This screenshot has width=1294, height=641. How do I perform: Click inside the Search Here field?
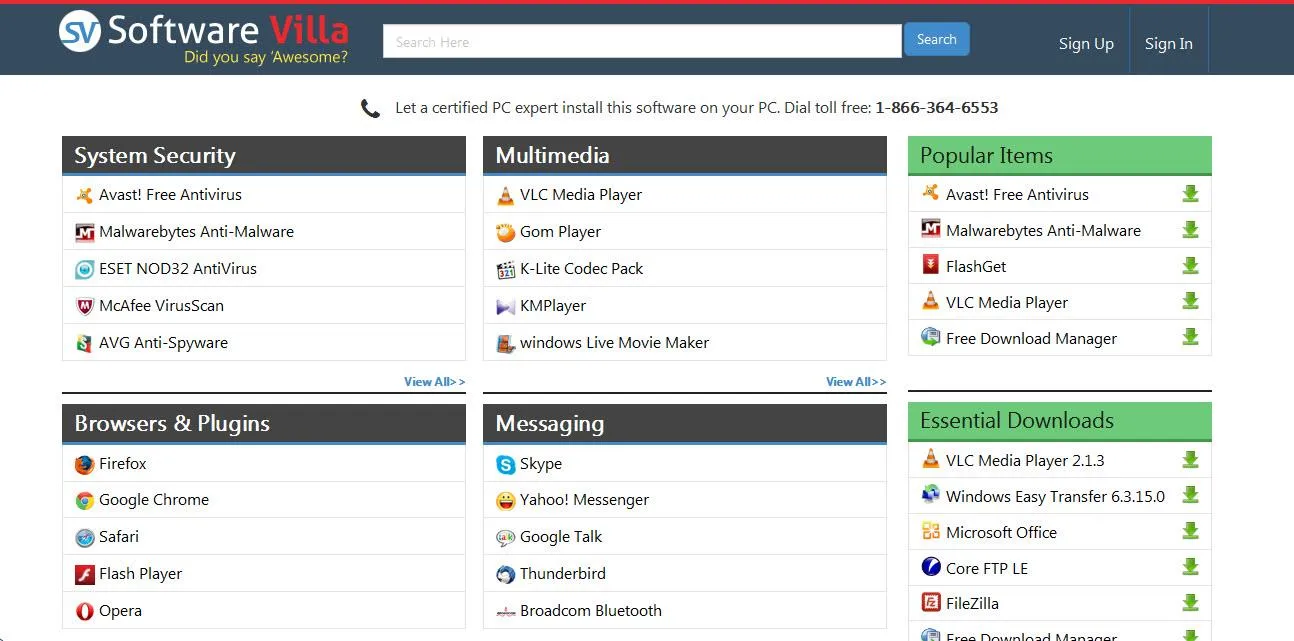640,40
